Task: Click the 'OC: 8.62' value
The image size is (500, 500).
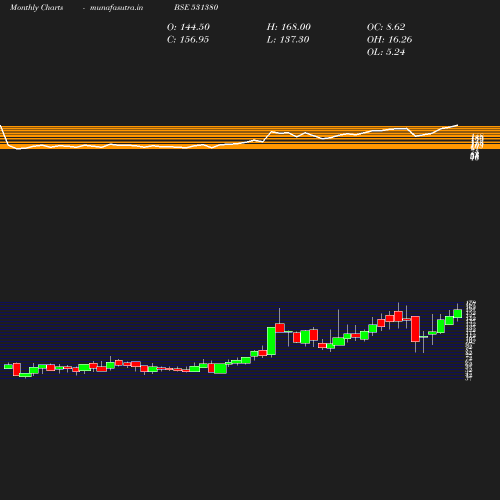Action: [386, 27]
